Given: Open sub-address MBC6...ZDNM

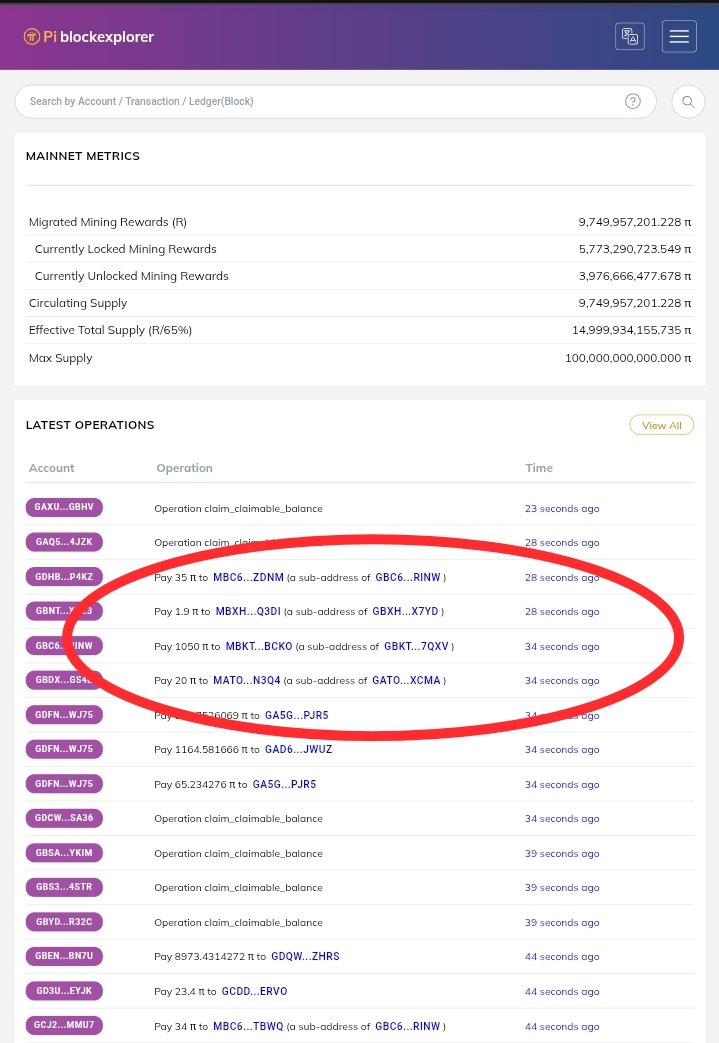Looking at the screenshot, I should pos(248,577).
